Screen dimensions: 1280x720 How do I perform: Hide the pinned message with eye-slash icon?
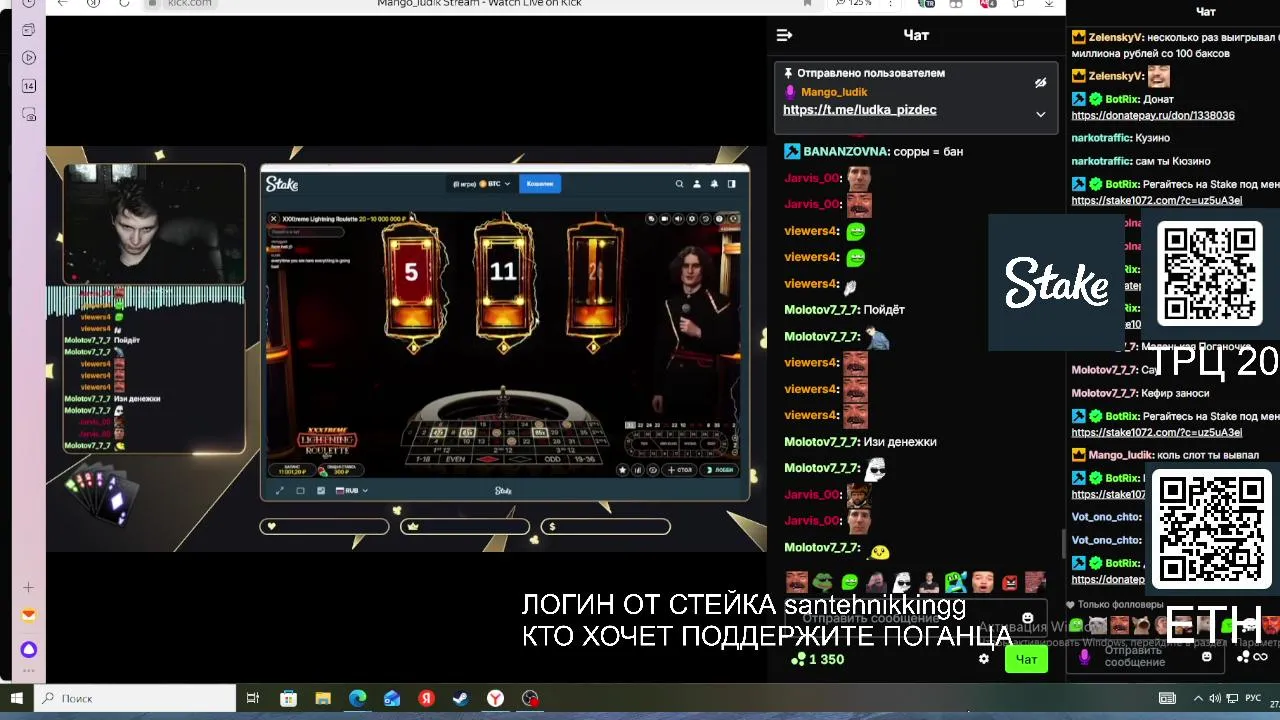point(1040,83)
